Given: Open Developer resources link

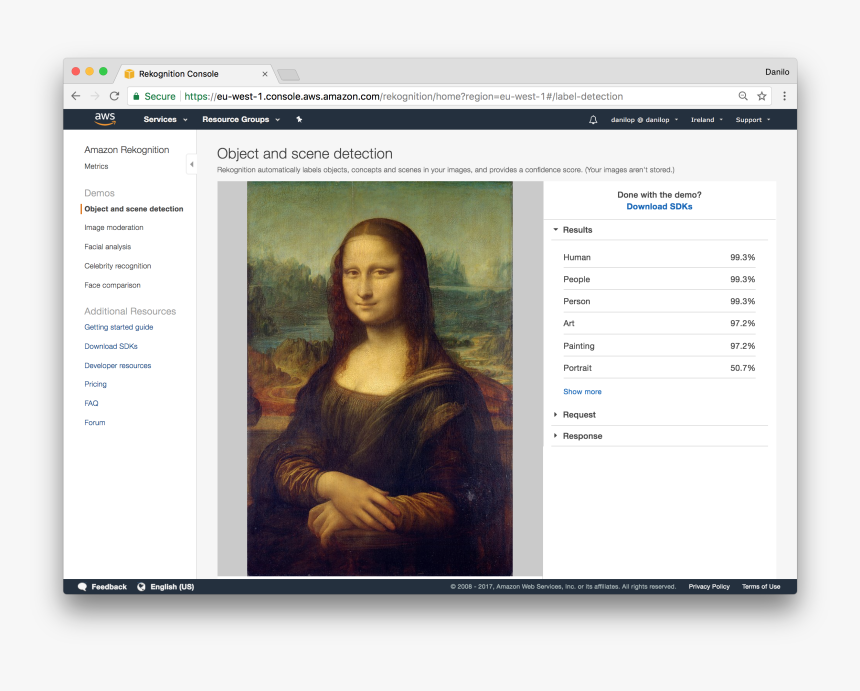Looking at the screenshot, I should tap(117, 365).
